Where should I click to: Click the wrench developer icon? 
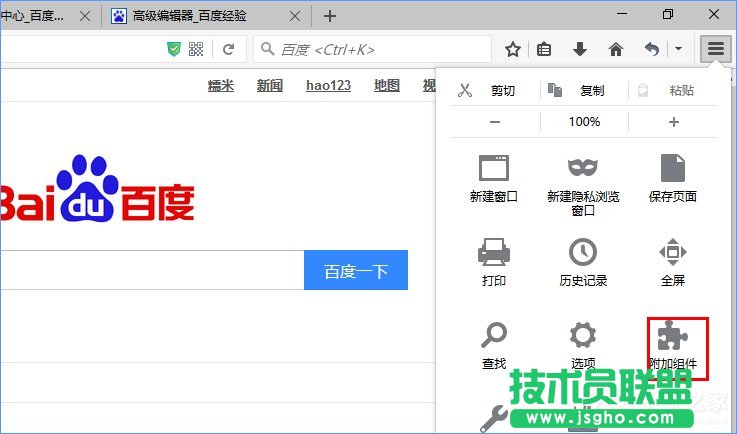[494, 418]
